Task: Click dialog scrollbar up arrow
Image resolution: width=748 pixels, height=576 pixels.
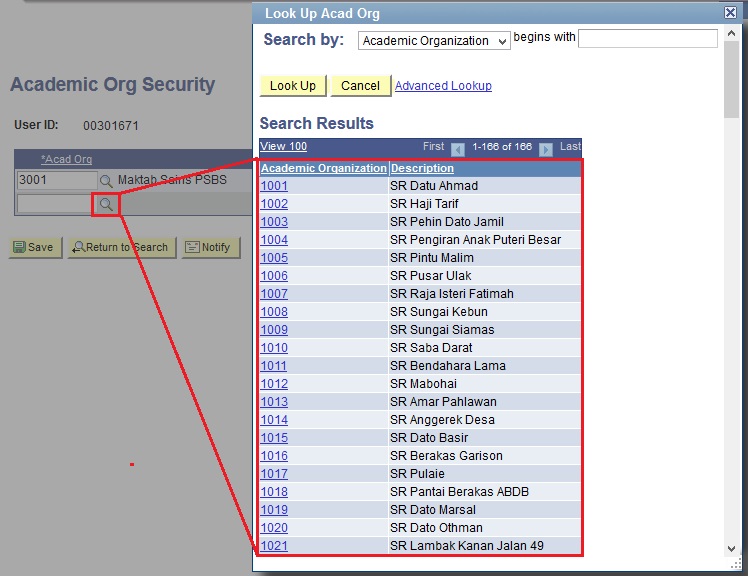Action: (x=731, y=33)
